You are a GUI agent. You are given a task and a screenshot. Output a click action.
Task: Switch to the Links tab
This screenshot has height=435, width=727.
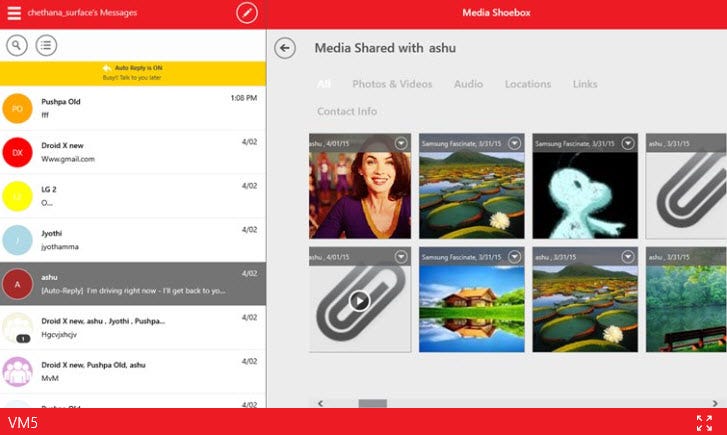coord(585,84)
